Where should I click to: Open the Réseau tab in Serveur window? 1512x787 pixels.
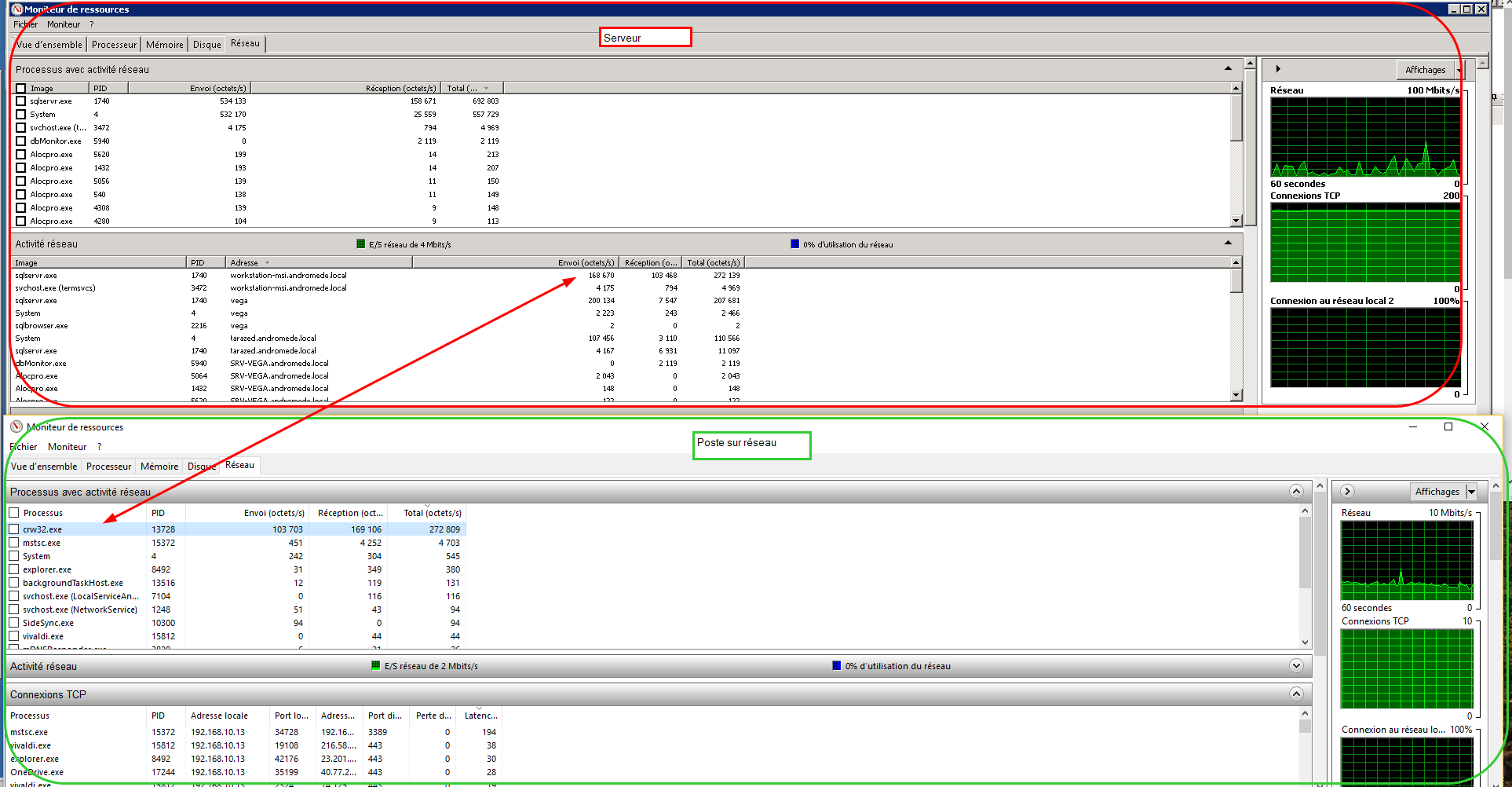click(245, 43)
